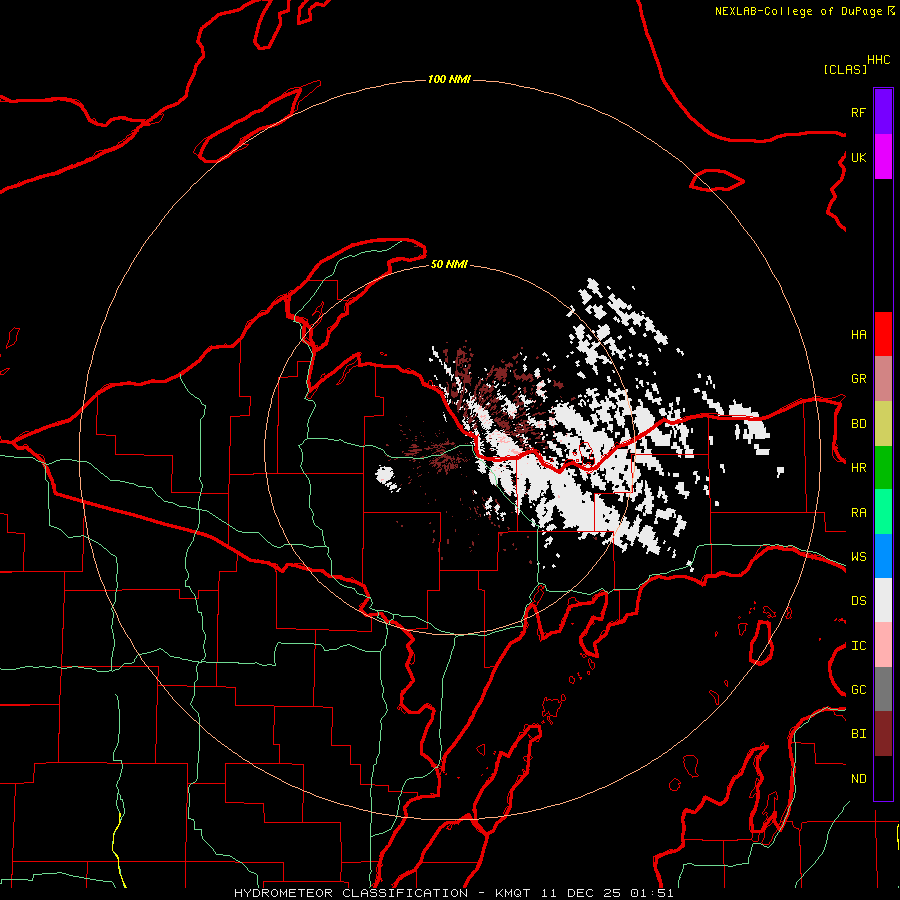This screenshot has height=900, width=900.
Task: Click the HR green legend swatch
Action: 883,468
